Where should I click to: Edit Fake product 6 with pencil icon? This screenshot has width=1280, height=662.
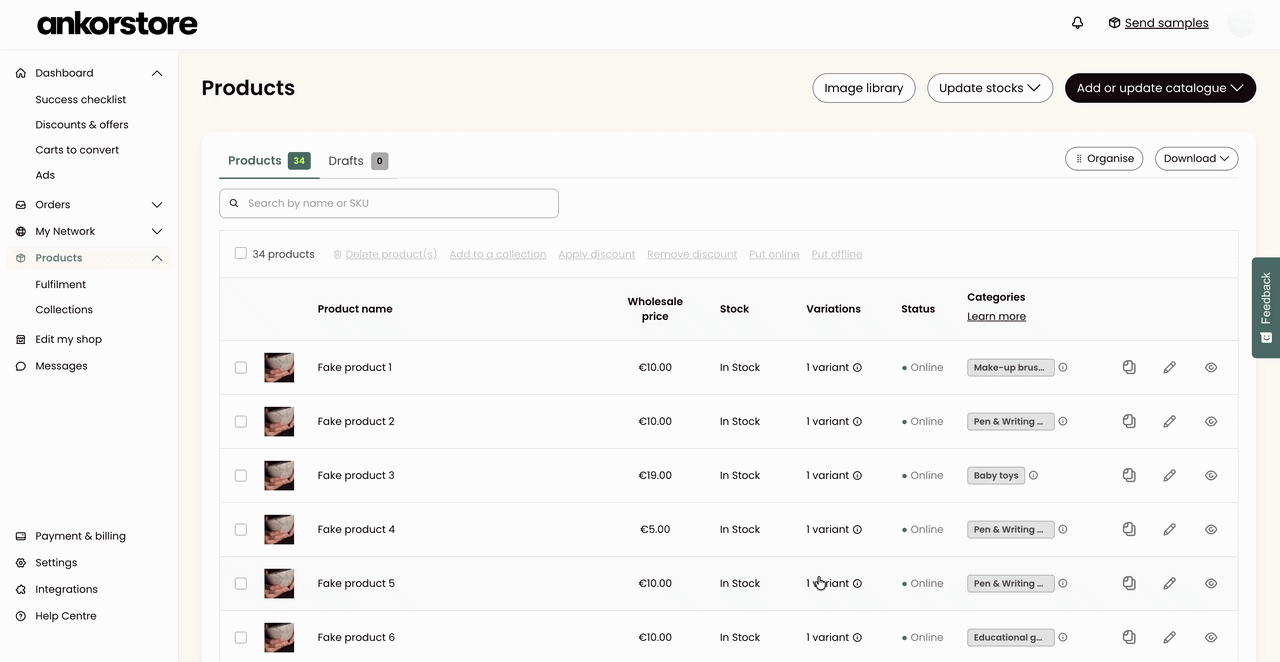tap(1169, 637)
